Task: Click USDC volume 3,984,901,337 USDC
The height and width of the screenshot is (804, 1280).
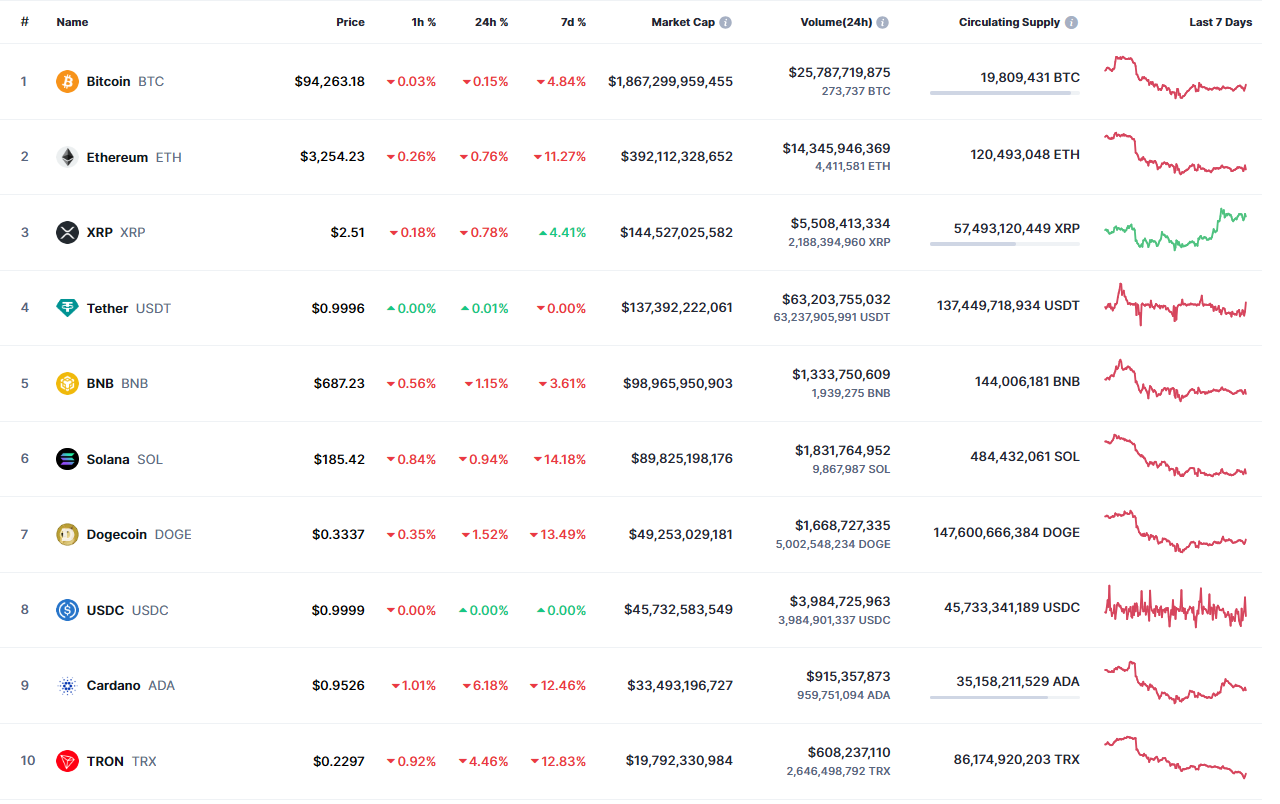Action: point(833,620)
